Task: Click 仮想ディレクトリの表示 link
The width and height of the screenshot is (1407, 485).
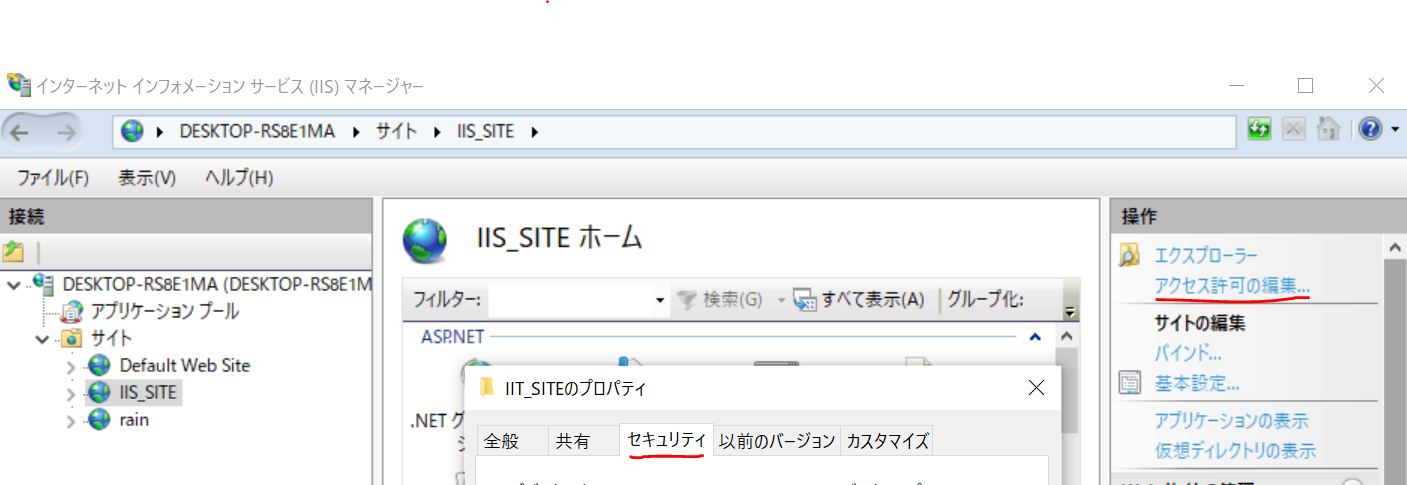Action: coord(1235,451)
